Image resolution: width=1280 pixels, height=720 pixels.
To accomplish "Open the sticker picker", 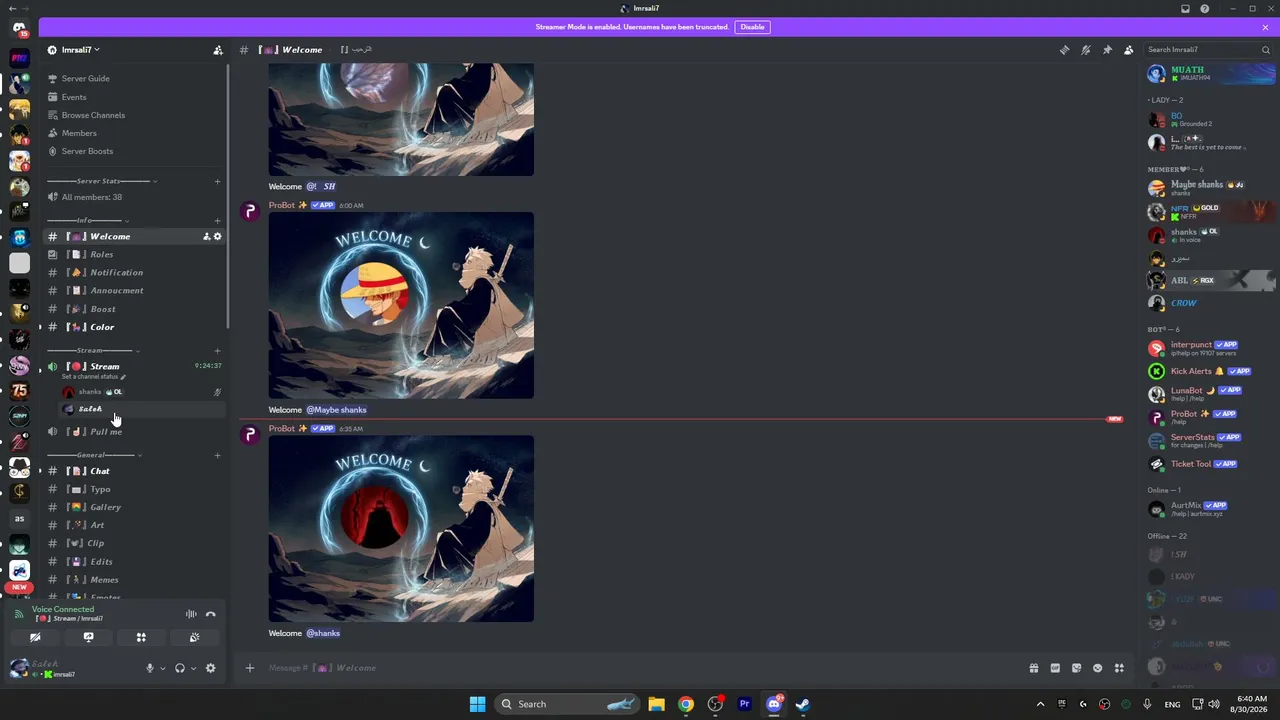I will pyautogui.click(x=1077, y=668).
